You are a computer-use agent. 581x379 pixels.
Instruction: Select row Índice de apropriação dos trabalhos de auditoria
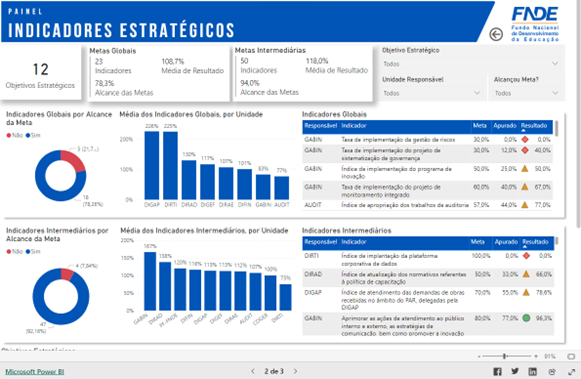(428, 205)
